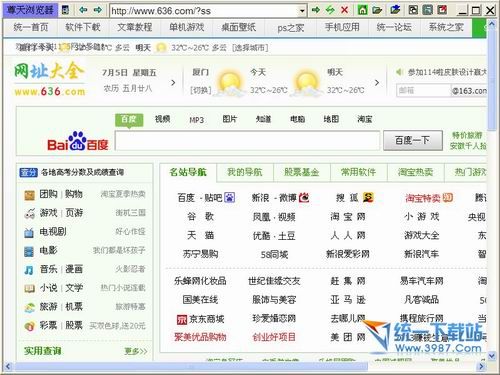Open the 系统之家 nav menu
Image resolution: width=500 pixels, height=375 pixels.
tap(446, 27)
